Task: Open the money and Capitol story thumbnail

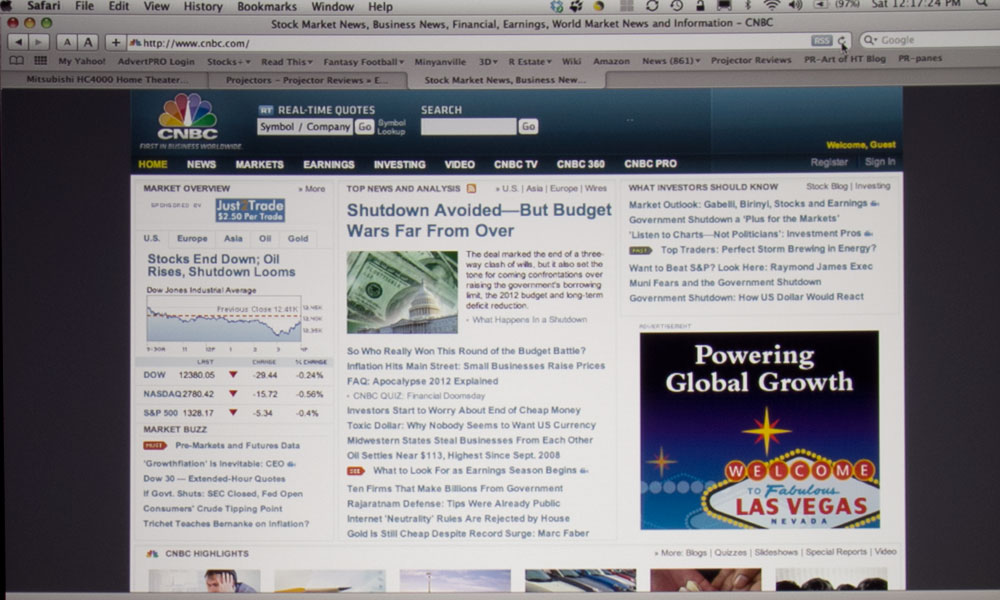Action: click(x=402, y=292)
